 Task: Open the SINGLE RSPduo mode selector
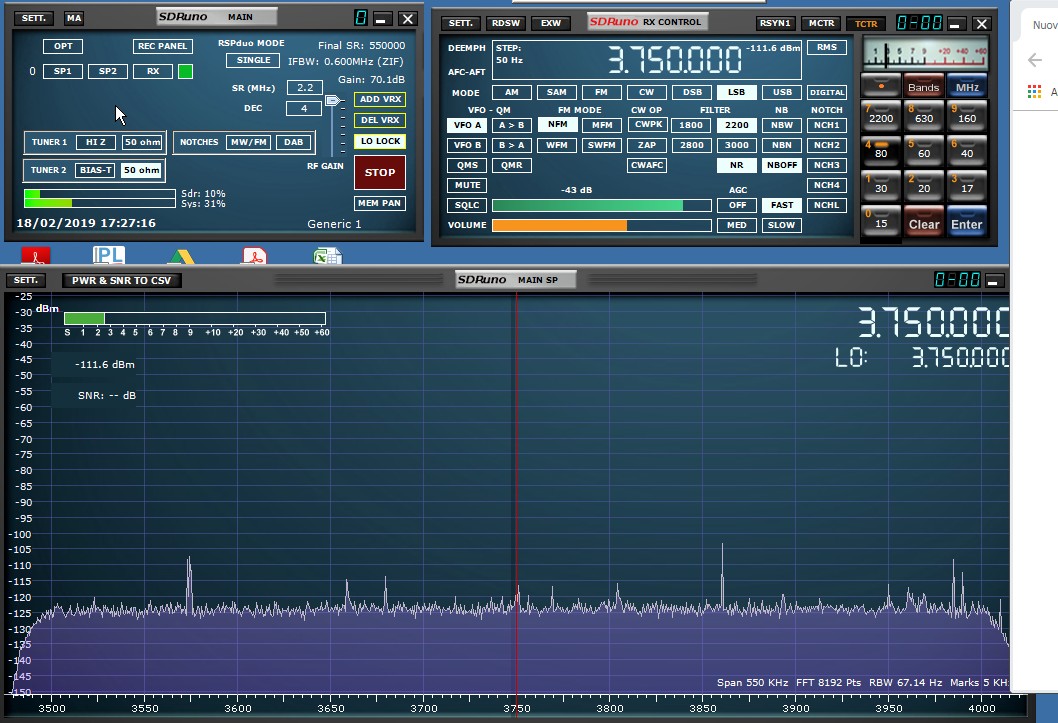(253, 60)
